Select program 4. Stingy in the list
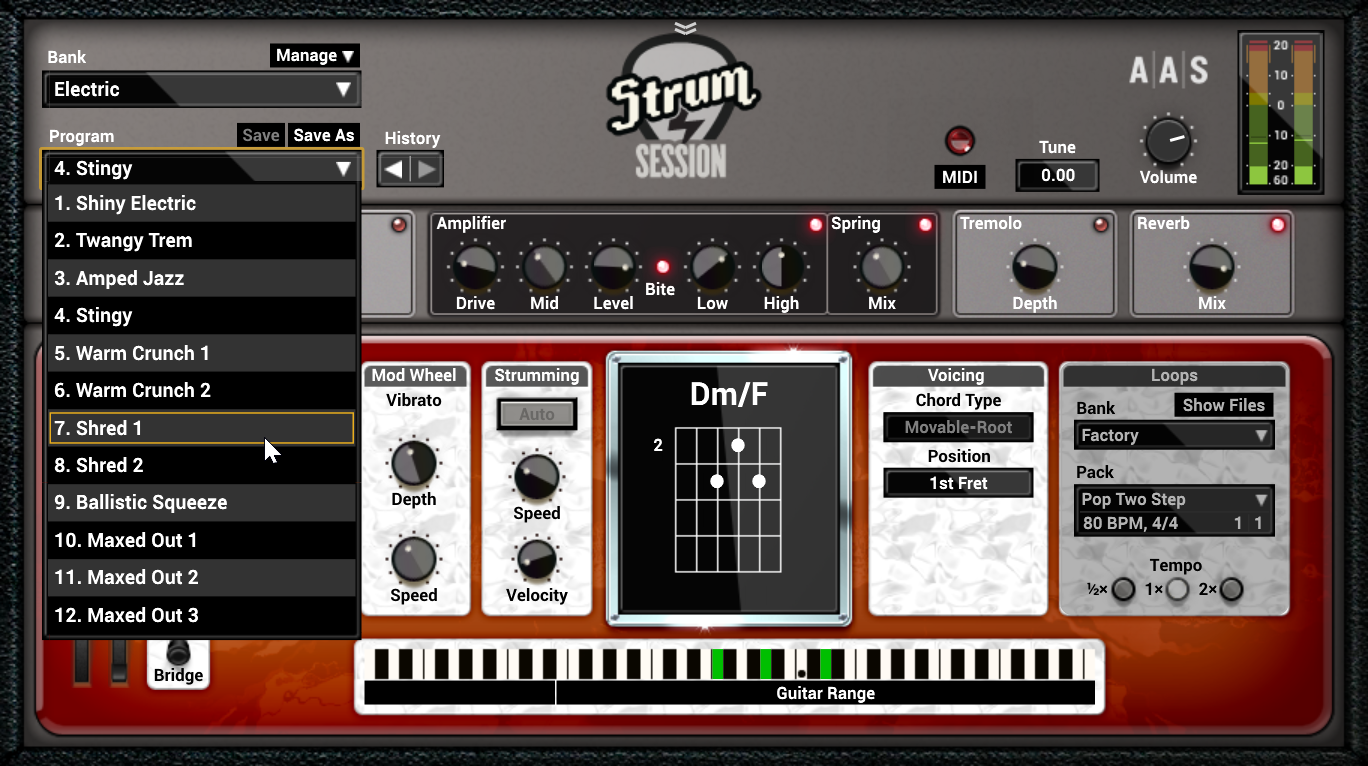Viewport: 1368px width, 766px height. point(202,315)
